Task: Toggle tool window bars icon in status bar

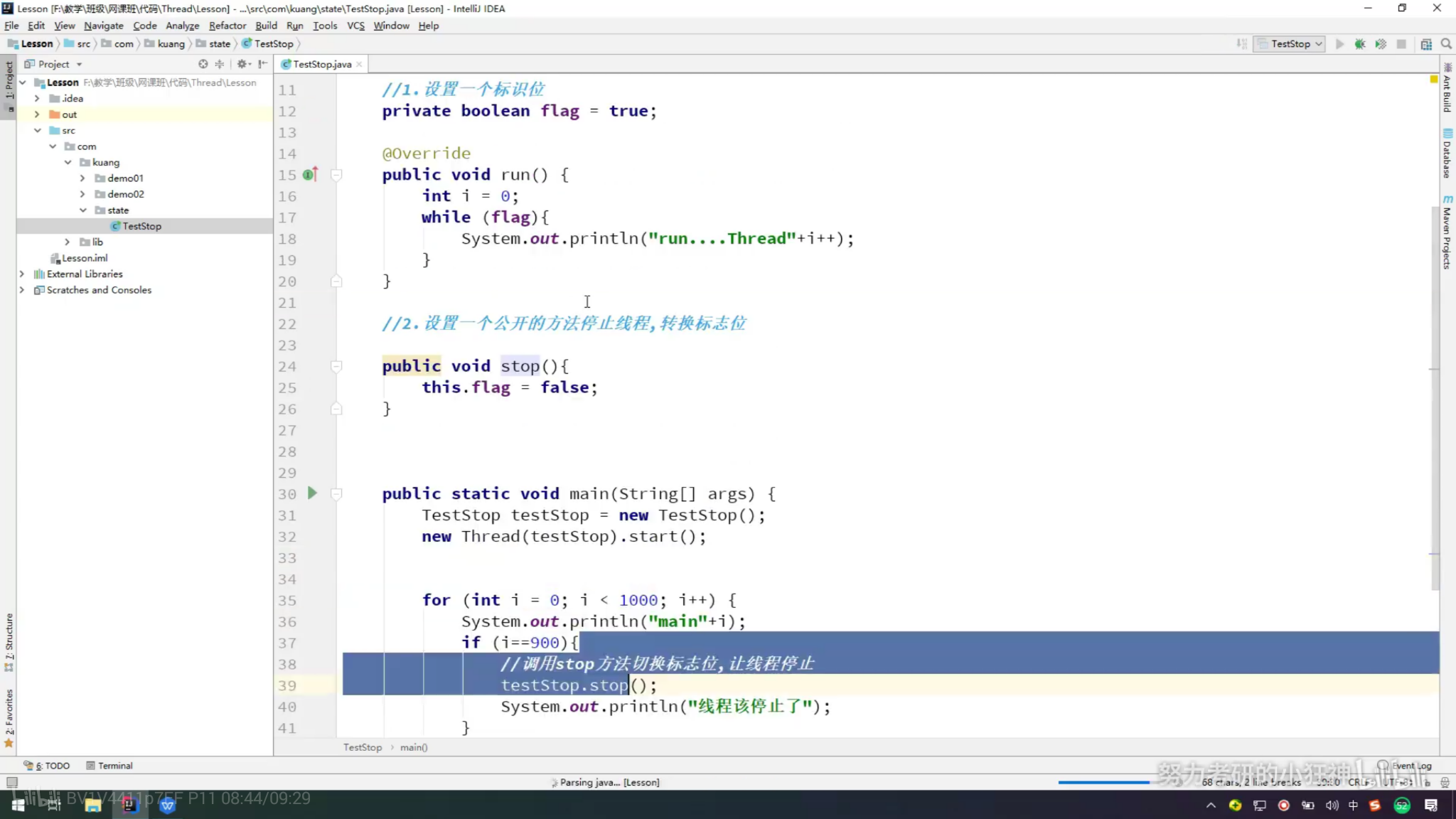Action: coord(11,782)
